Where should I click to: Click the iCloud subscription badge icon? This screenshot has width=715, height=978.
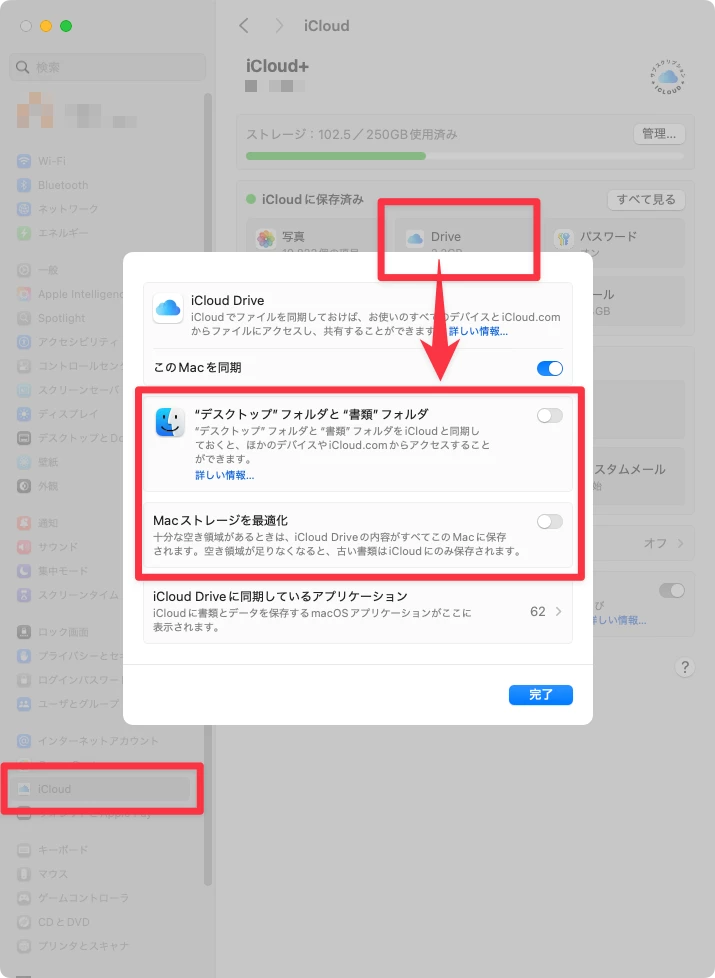click(668, 77)
